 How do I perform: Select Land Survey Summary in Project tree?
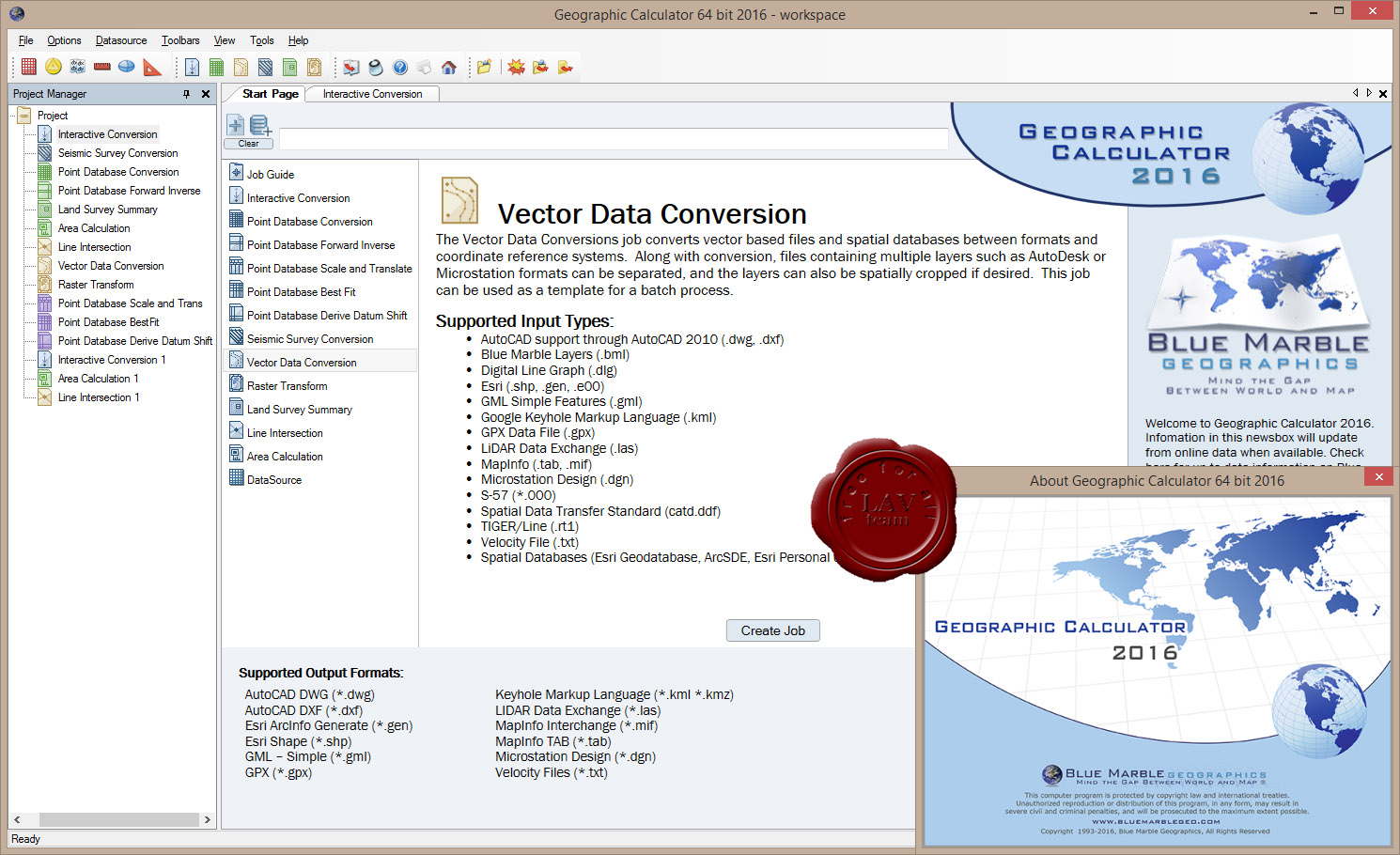(107, 210)
